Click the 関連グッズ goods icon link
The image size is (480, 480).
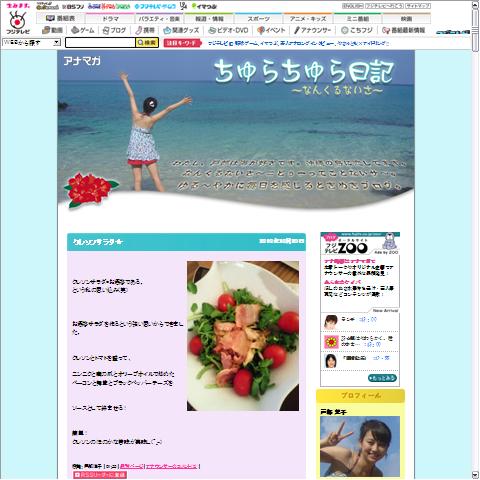point(181,30)
